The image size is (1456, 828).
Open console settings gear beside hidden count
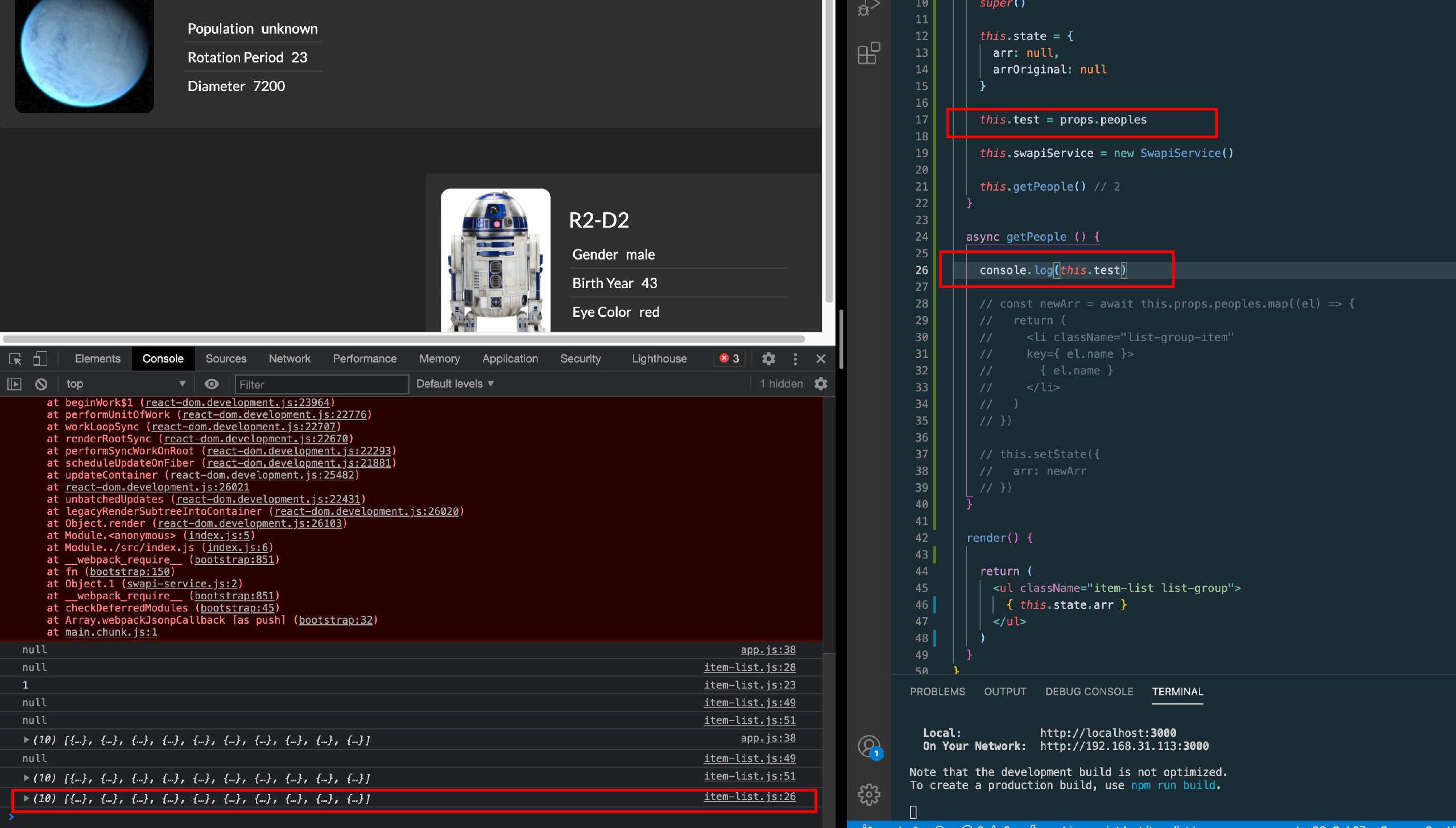coord(821,384)
